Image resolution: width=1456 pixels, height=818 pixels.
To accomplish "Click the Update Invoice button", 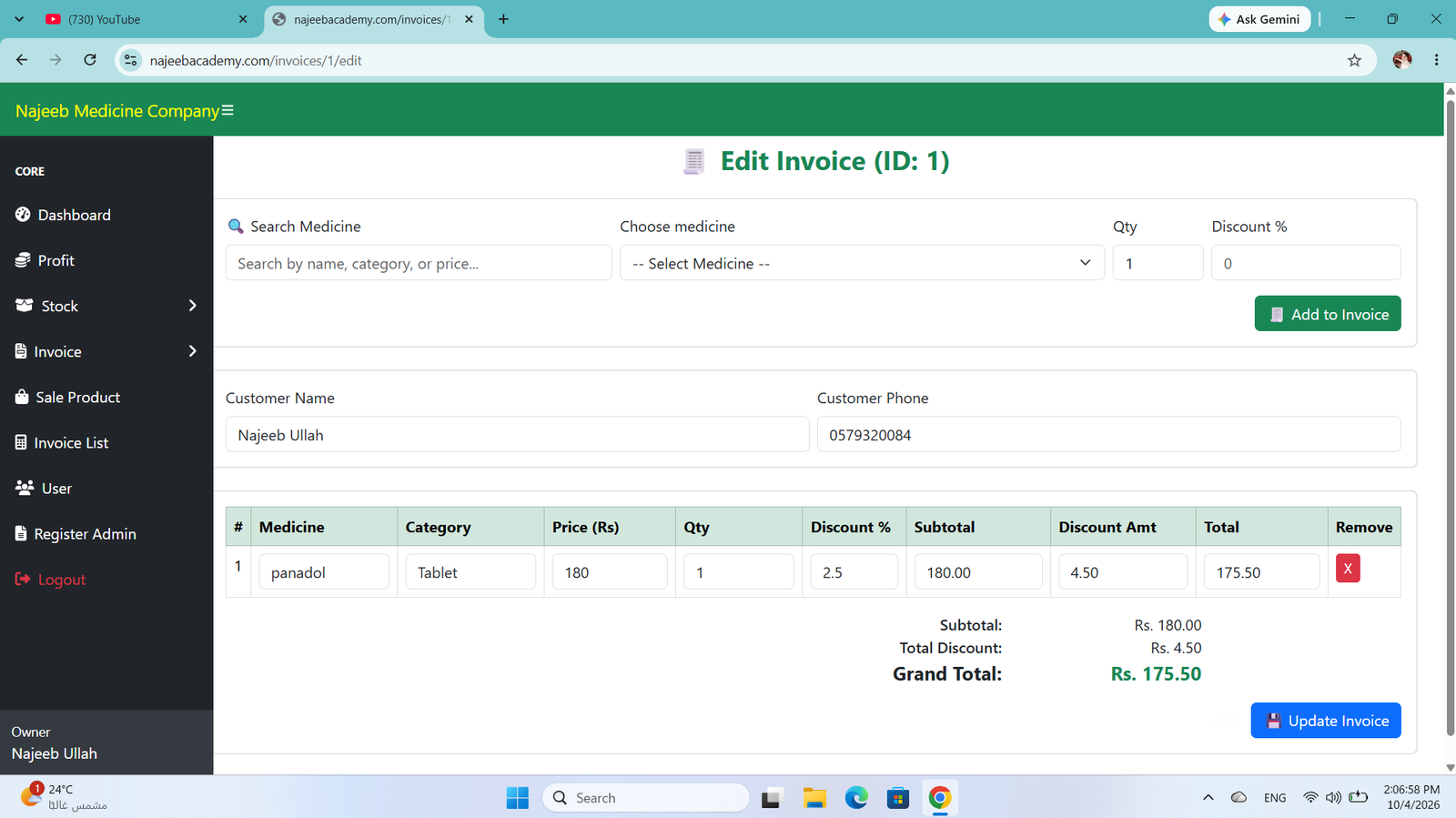I will pos(1326,721).
